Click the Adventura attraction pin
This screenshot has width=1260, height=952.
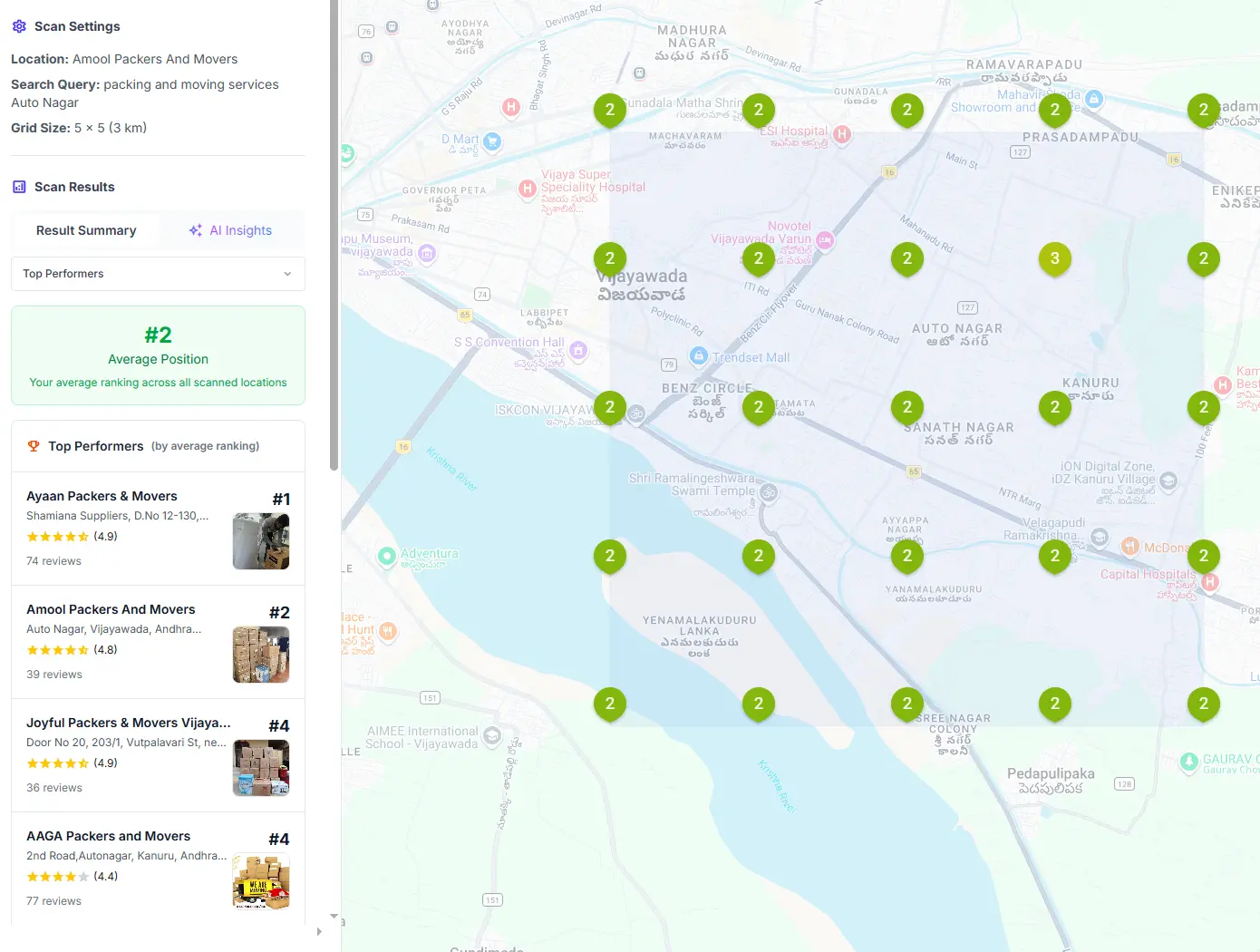(387, 556)
